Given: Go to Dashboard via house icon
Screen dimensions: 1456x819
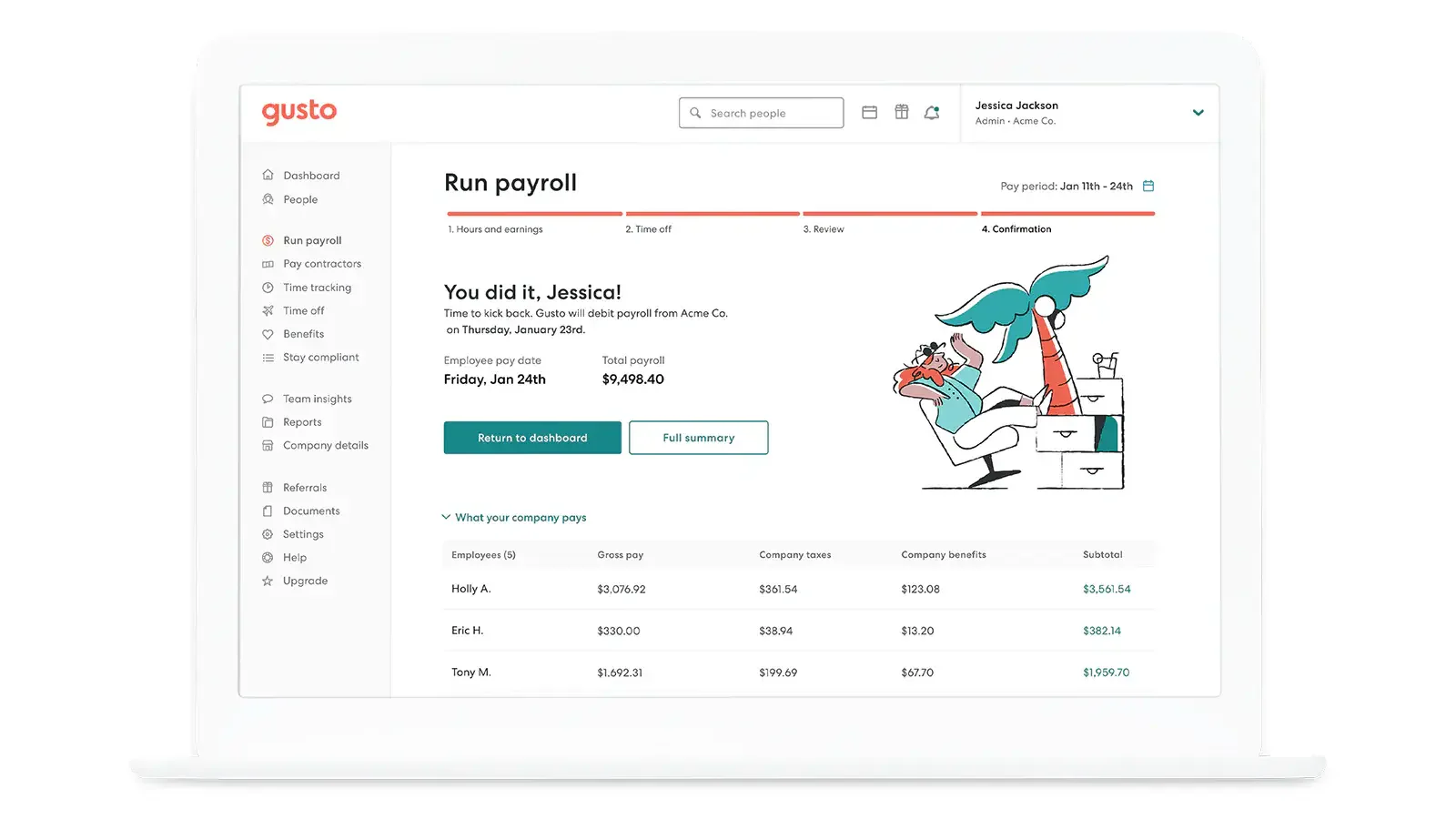Looking at the screenshot, I should (x=268, y=175).
